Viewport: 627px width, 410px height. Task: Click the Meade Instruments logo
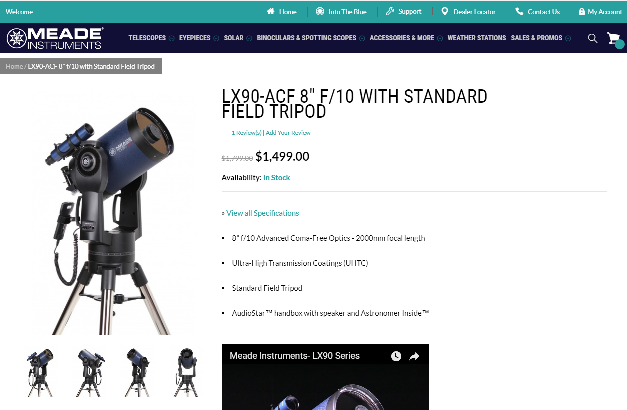pyautogui.click(x=54, y=38)
